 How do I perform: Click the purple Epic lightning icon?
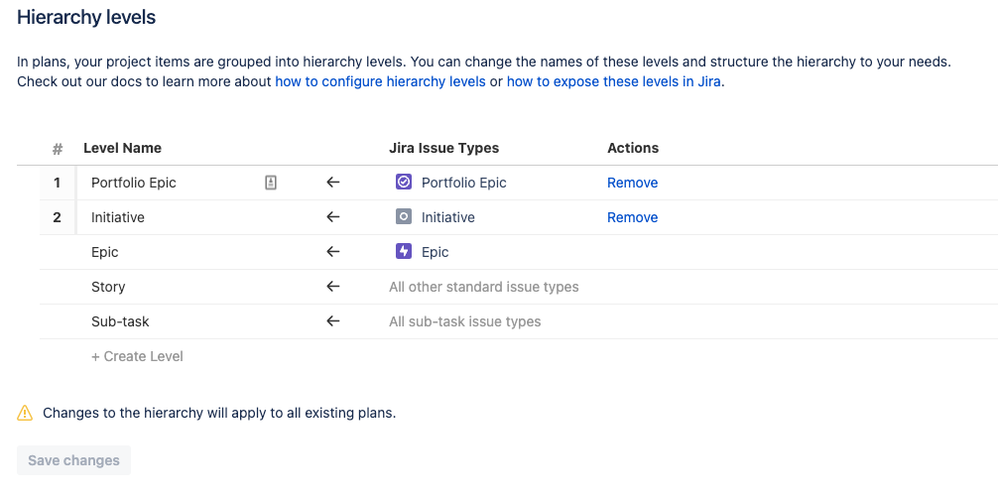pos(404,252)
